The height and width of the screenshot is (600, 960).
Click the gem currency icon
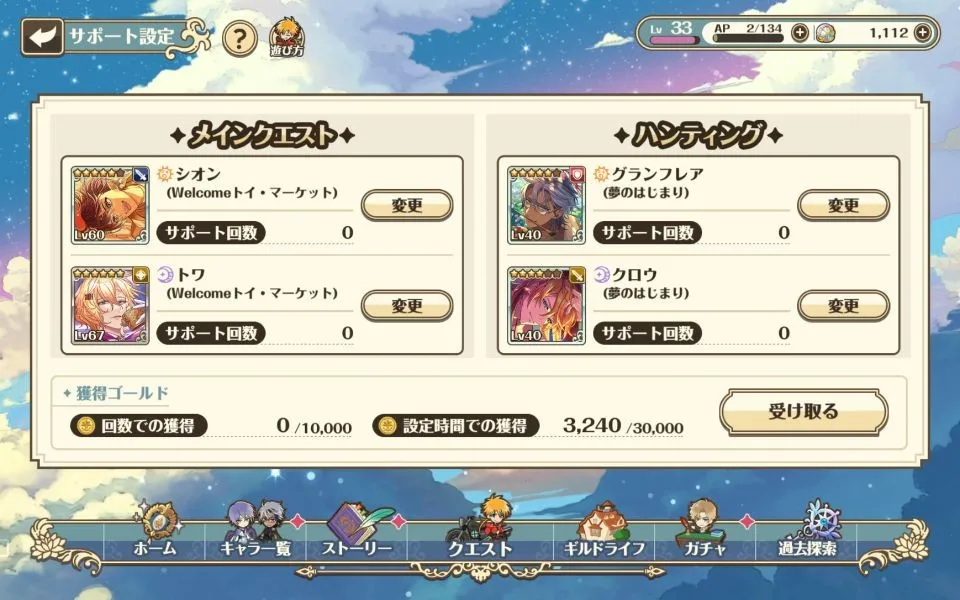[825, 33]
